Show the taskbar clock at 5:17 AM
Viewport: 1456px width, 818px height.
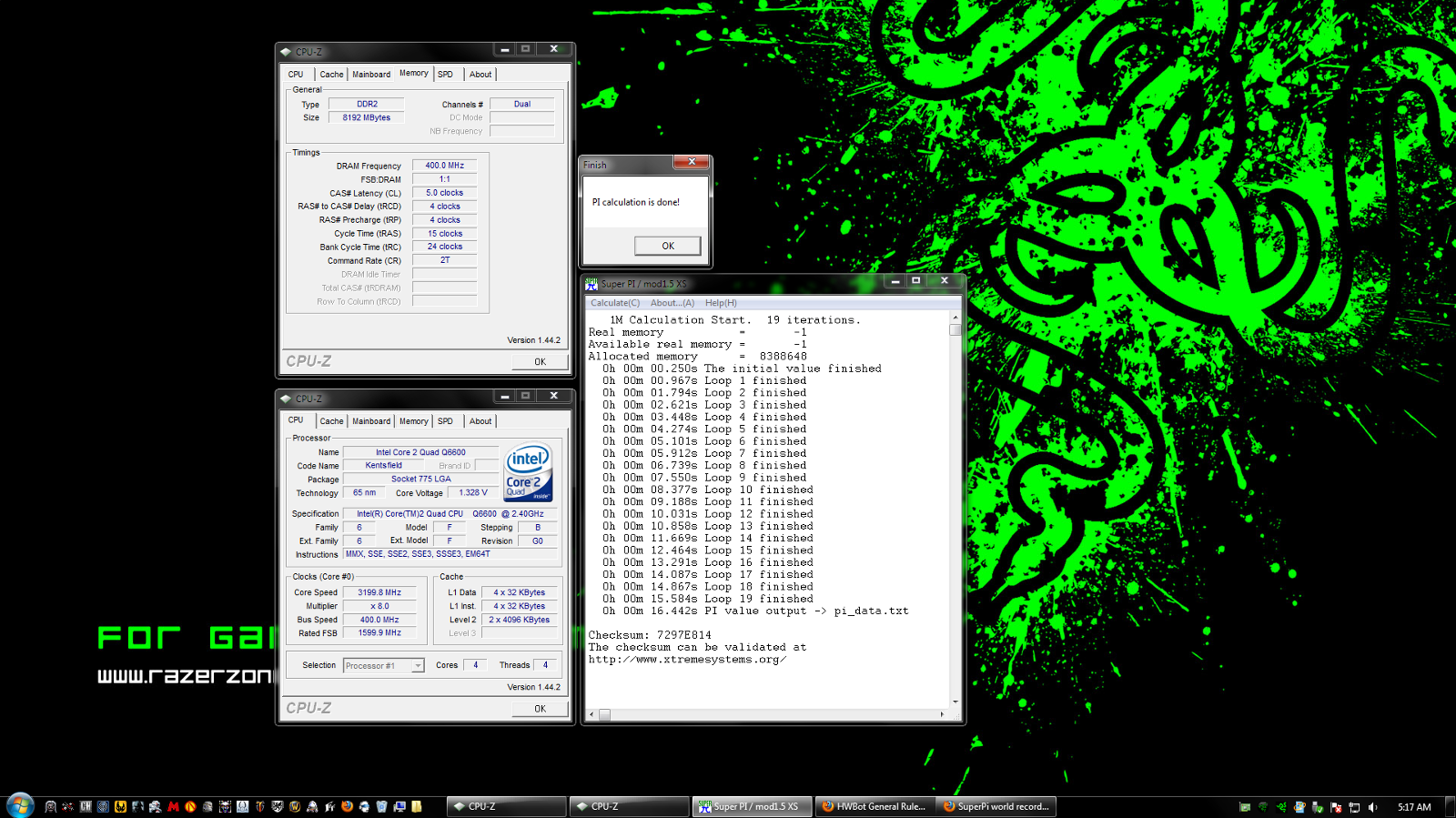tap(1414, 807)
